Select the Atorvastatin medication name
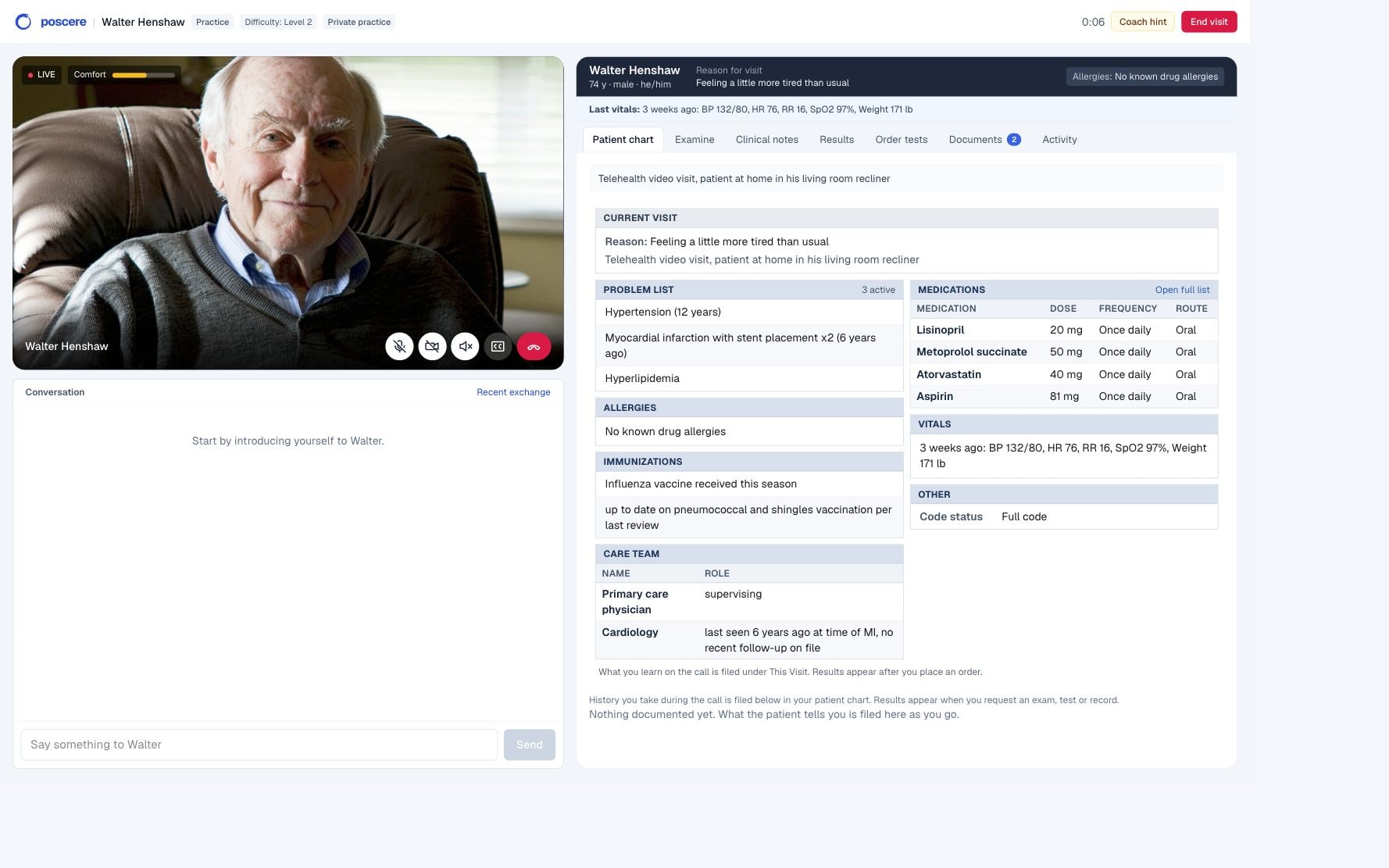 (948, 374)
